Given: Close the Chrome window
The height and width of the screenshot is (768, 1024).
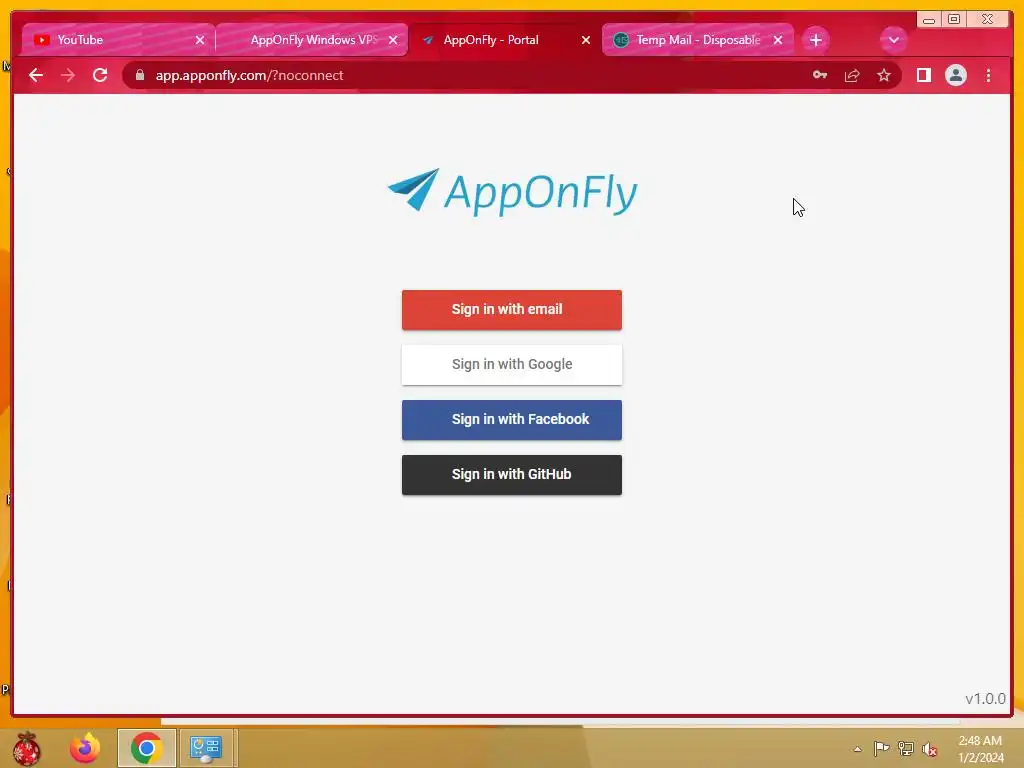Looking at the screenshot, I should coord(988,20).
